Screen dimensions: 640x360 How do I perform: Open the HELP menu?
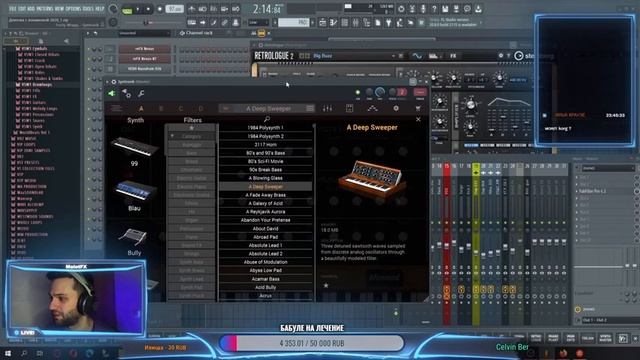click(x=100, y=9)
